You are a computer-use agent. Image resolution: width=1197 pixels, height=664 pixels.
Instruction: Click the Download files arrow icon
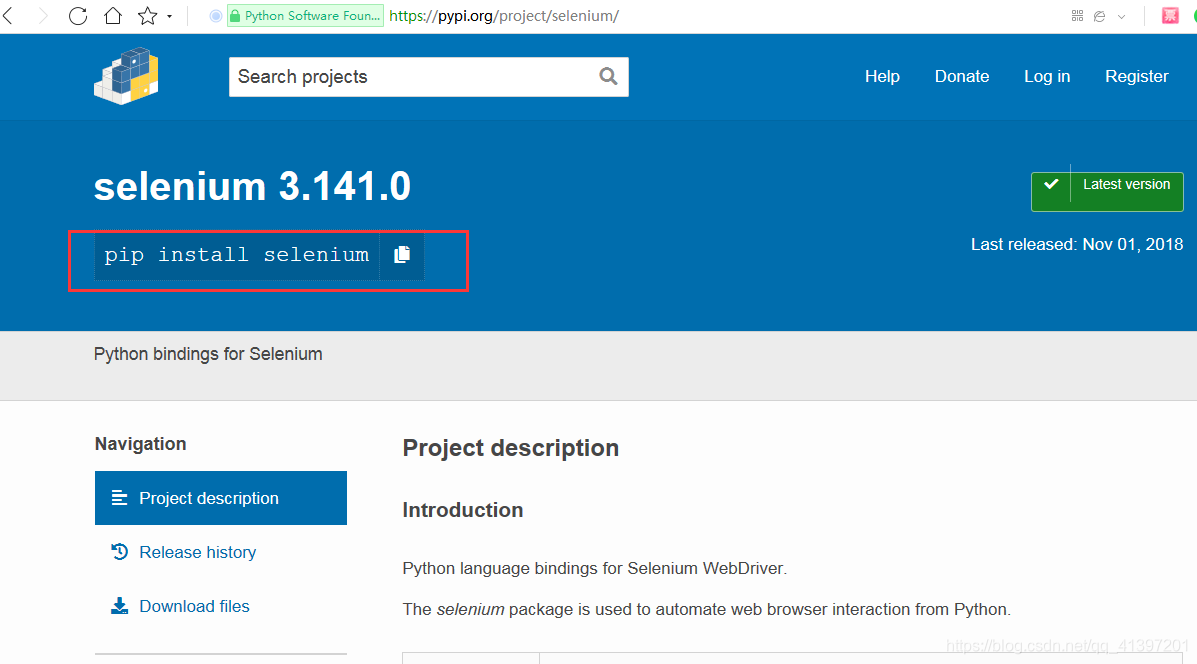click(119, 606)
